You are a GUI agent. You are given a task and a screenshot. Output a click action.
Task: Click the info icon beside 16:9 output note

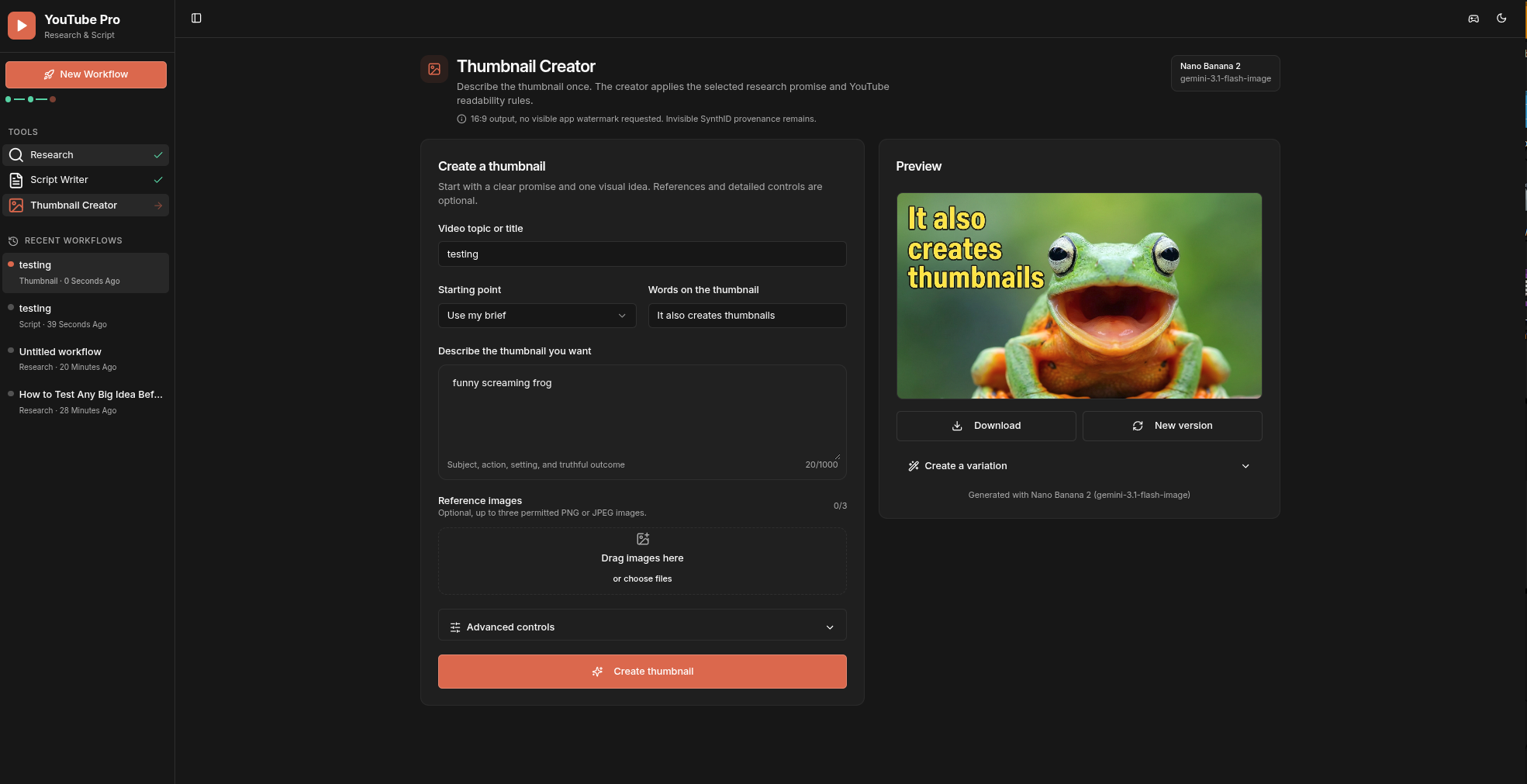(461, 119)
